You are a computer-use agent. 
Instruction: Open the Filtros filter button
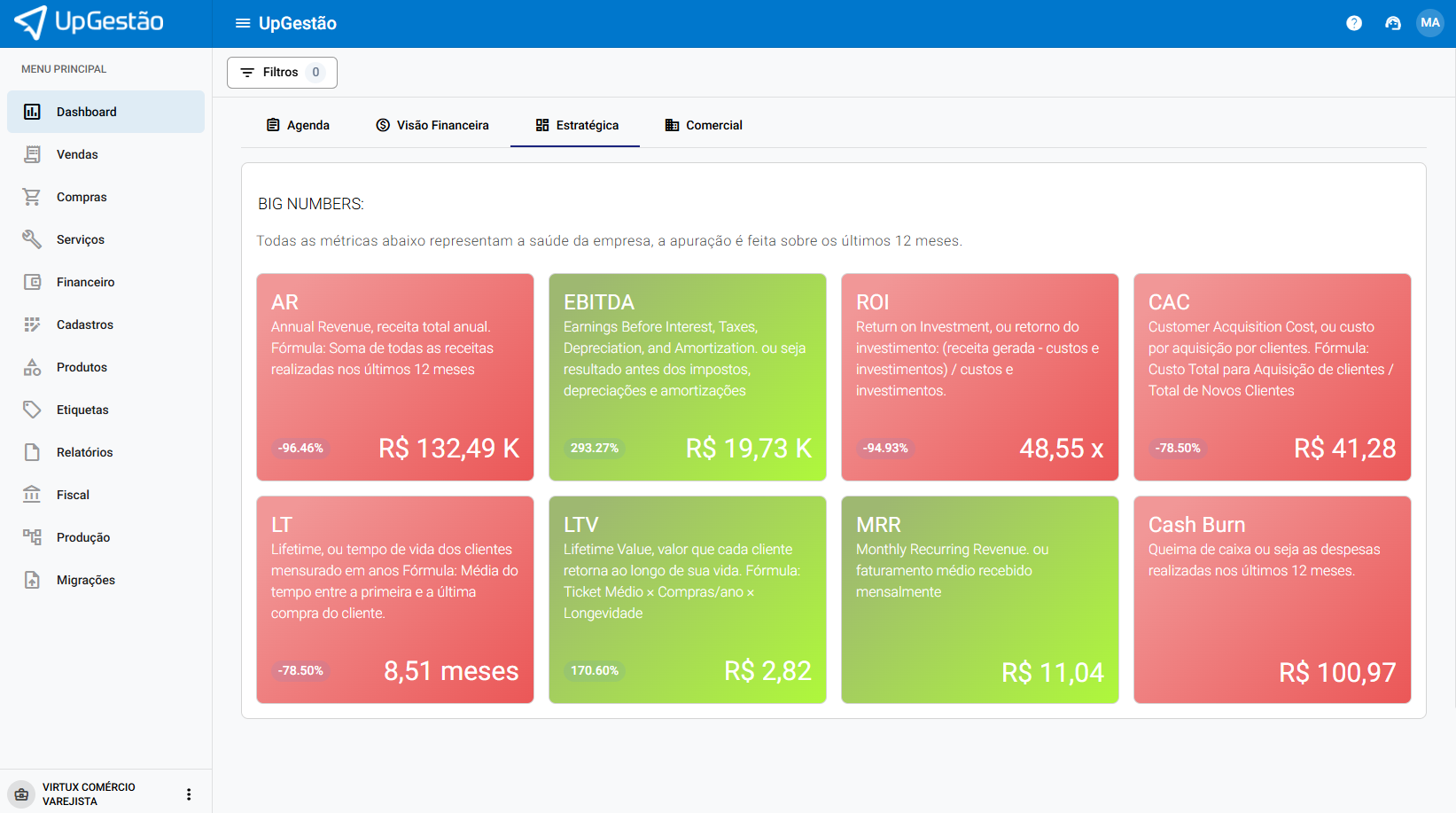point(282,73)
